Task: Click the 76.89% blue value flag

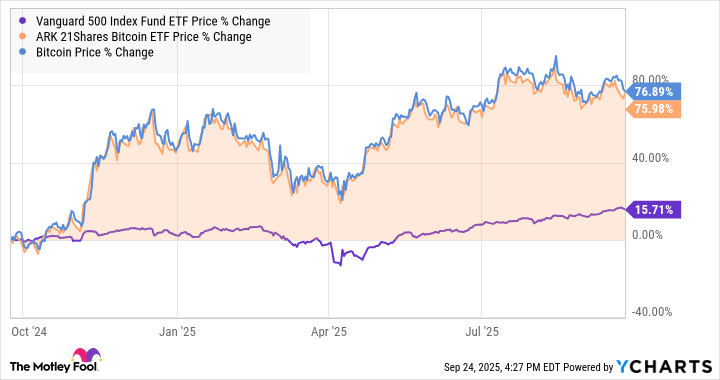Action: pos(653,92)
